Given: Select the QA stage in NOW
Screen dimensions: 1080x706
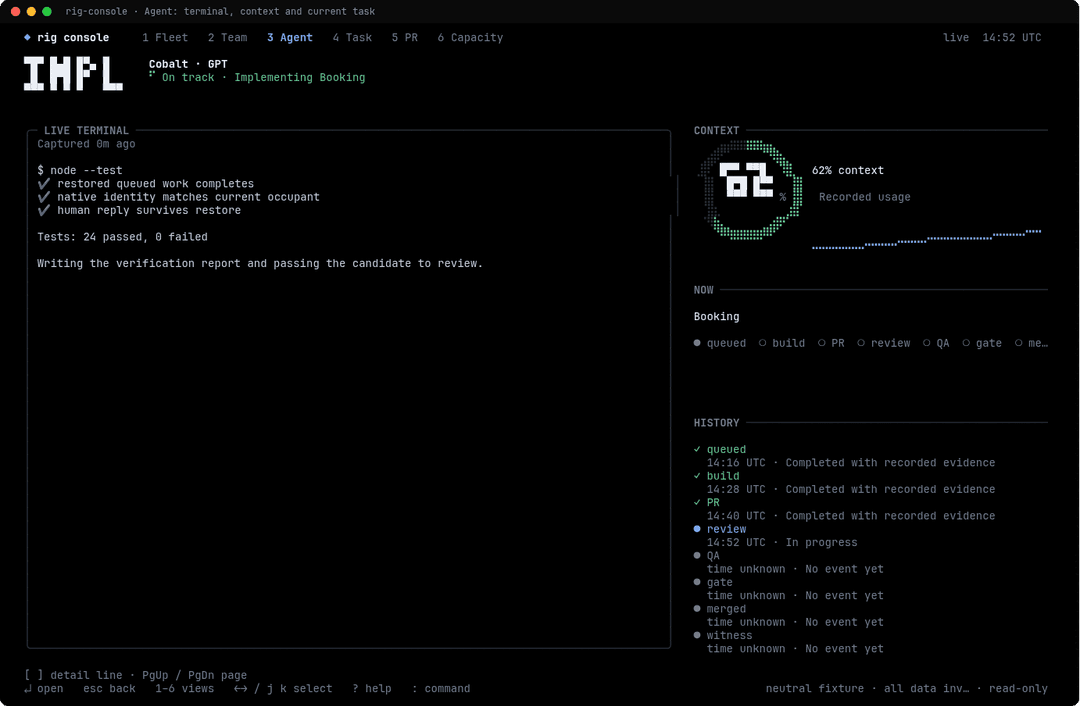Looking at the screenshot, I should pyautogui.click(x=936, y=342).
